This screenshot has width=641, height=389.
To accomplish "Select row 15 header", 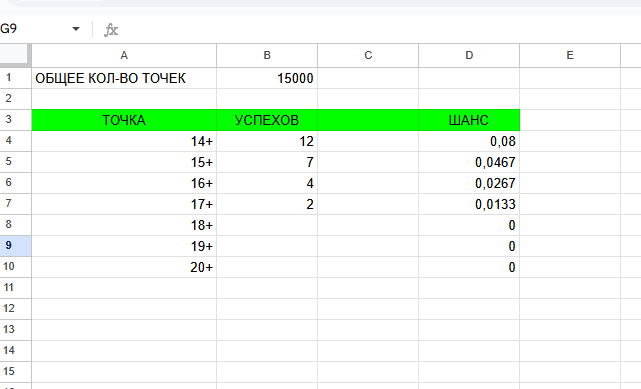I will coord(16,372).
